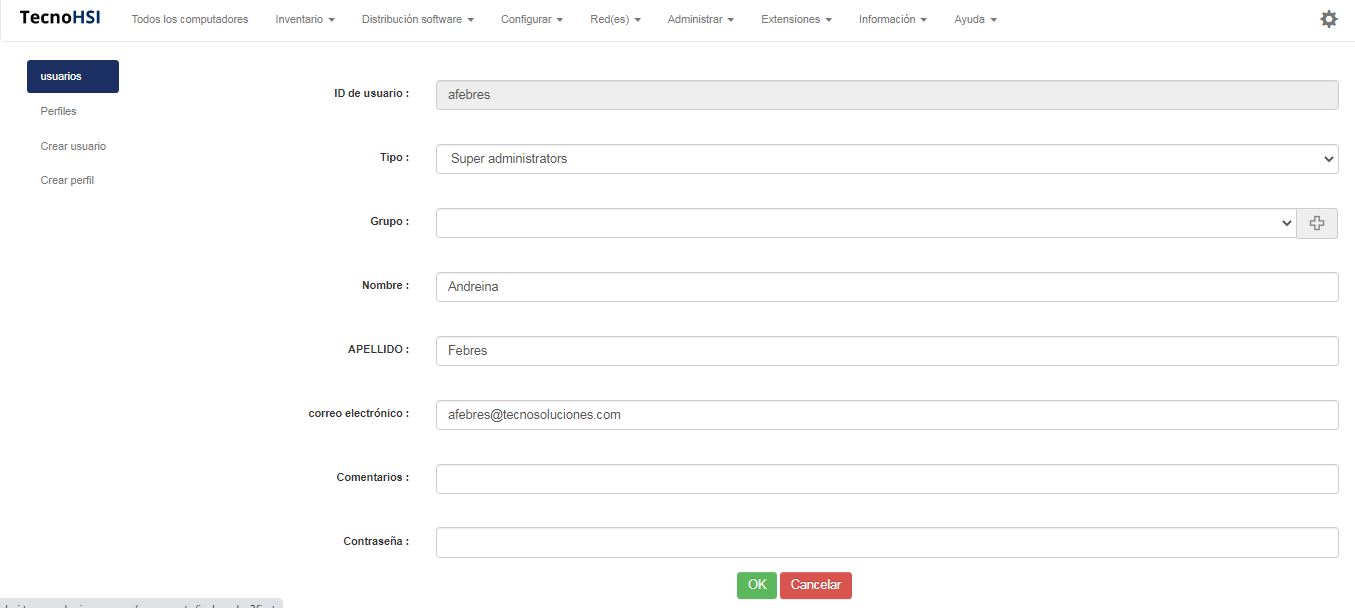
Task: Focus the Contraseña input field
Action: 886,542
